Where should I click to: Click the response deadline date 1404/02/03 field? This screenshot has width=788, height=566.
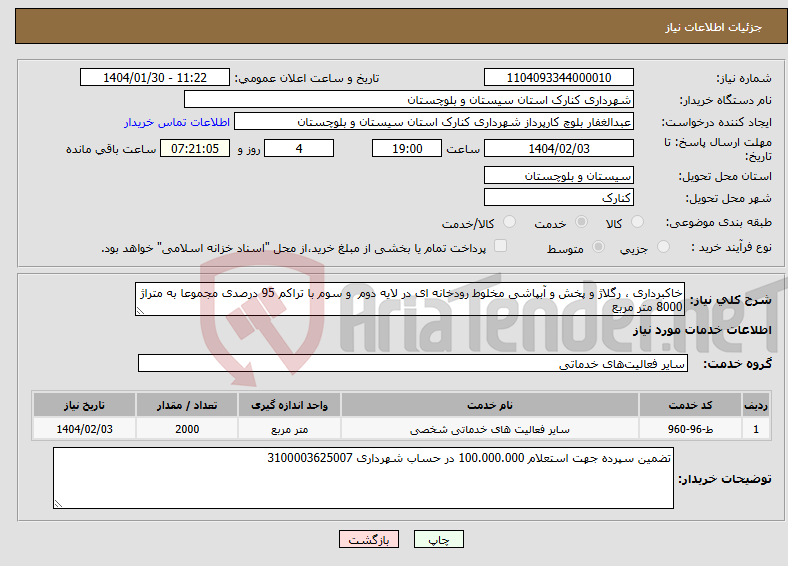tap(558, 148)
